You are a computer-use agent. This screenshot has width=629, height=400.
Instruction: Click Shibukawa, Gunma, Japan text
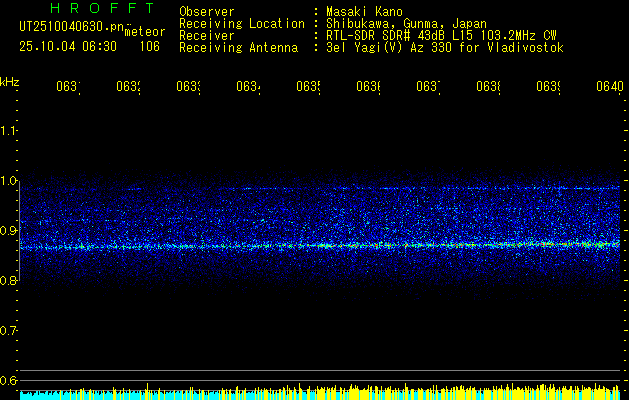pos(406,24)
